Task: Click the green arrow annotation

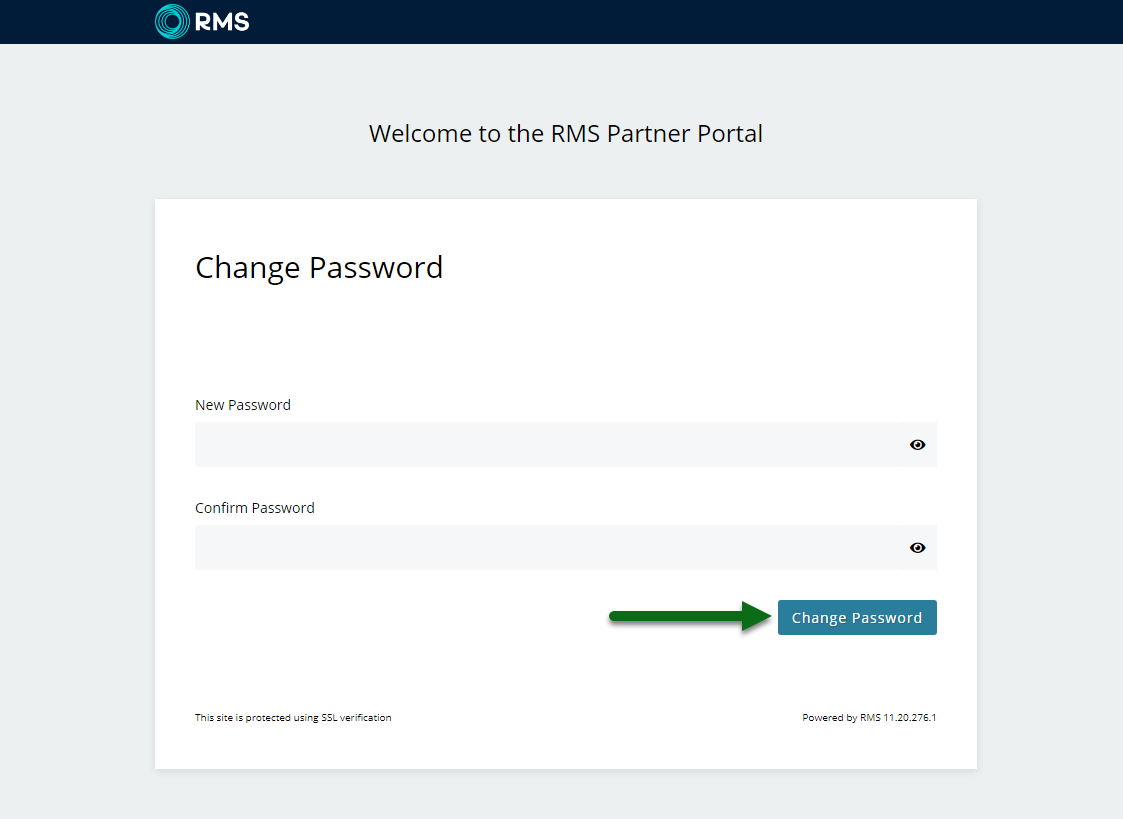Action: point(690,616)
